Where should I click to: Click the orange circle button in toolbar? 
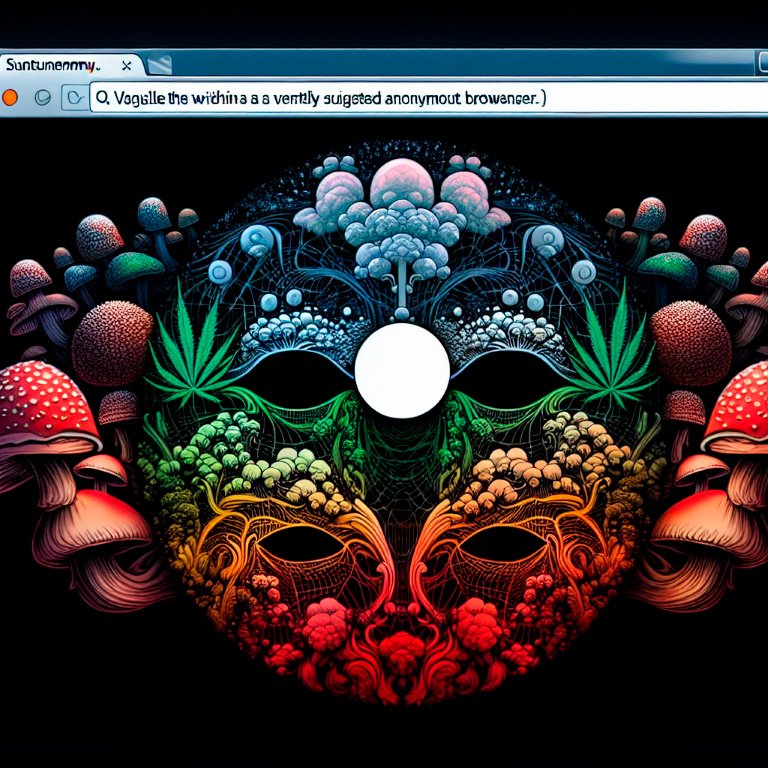[x=11, y=98]
